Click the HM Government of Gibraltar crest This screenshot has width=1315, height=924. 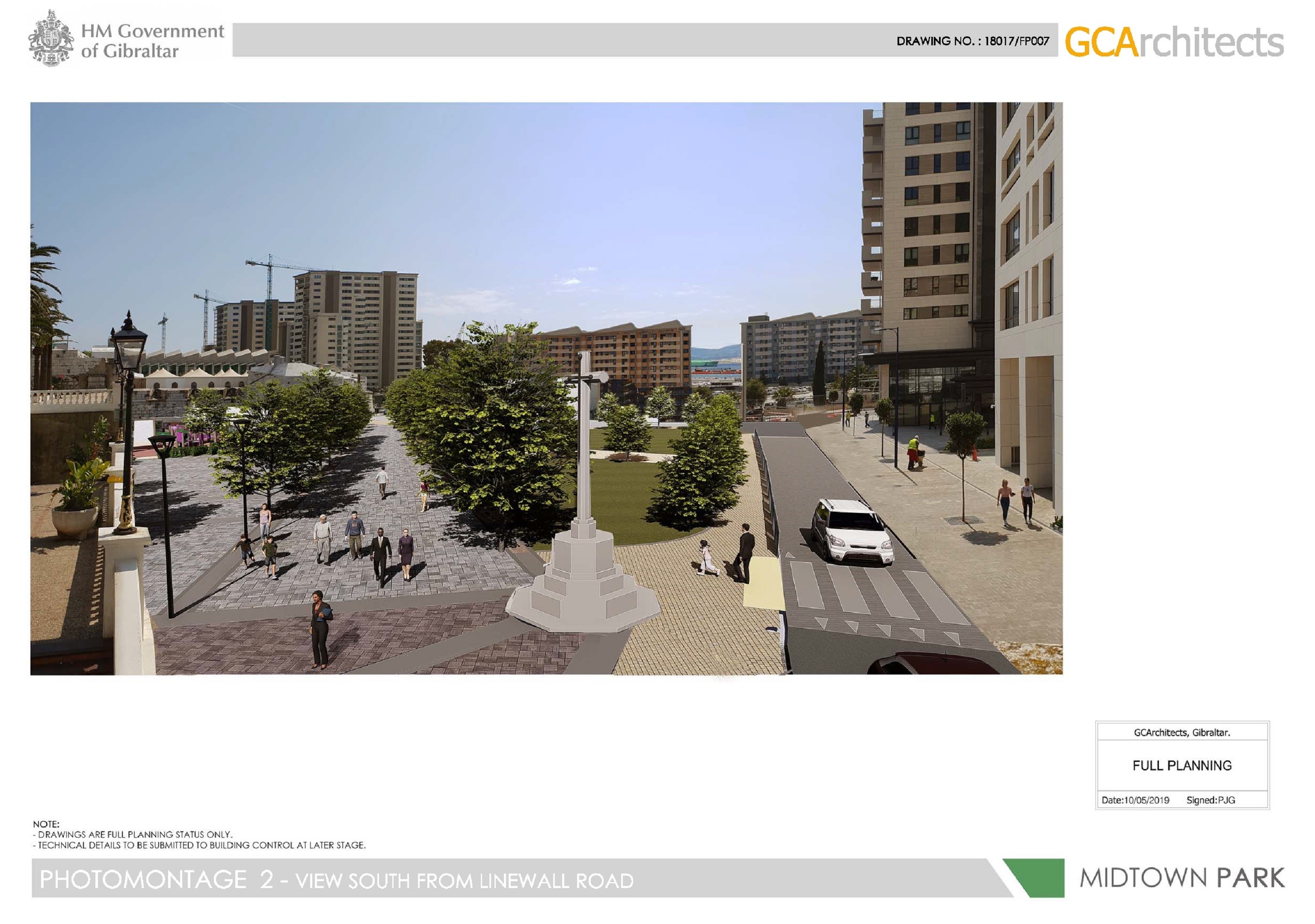point(51,38)
